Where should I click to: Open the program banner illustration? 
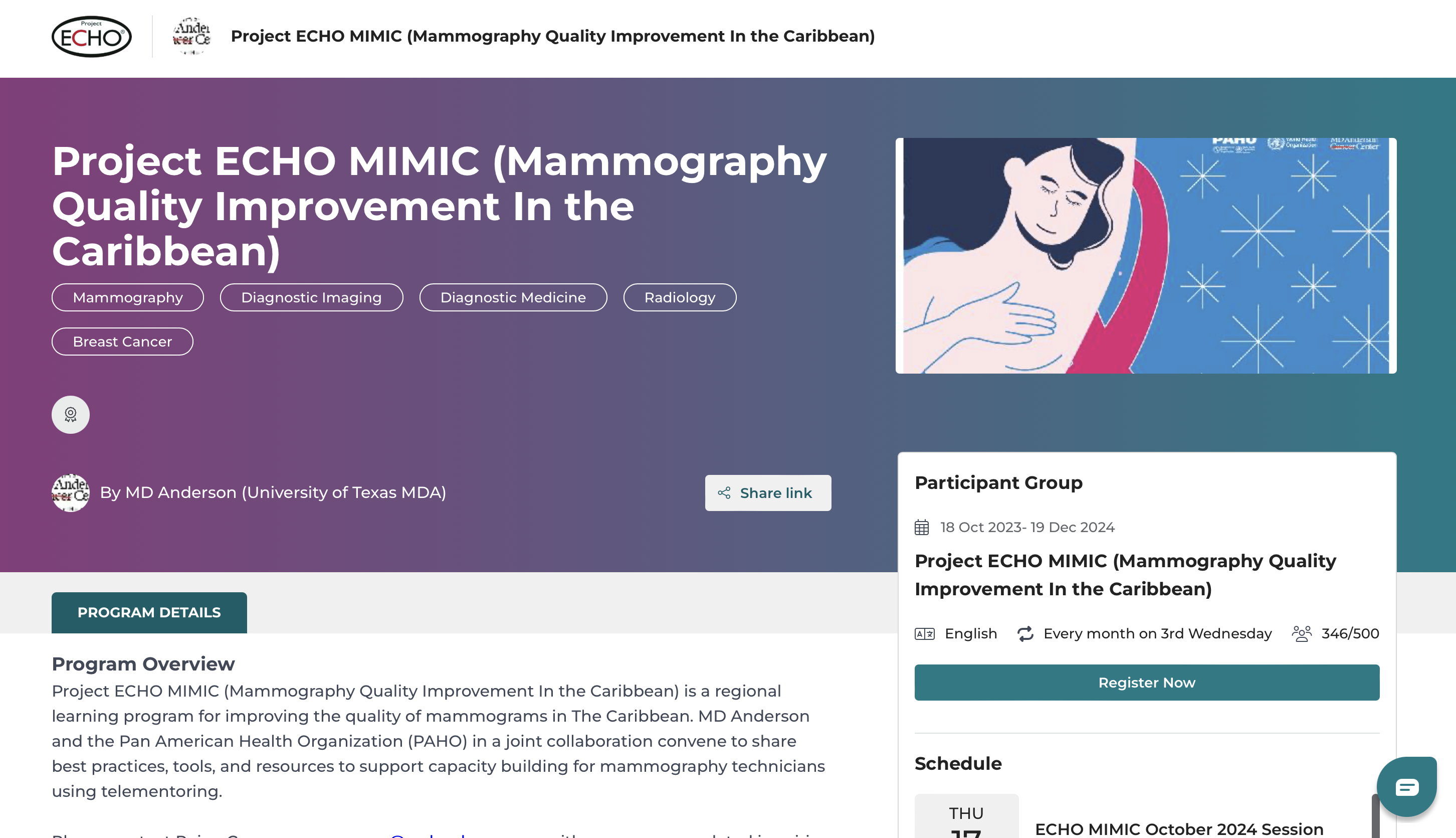tap(1145, 256)
